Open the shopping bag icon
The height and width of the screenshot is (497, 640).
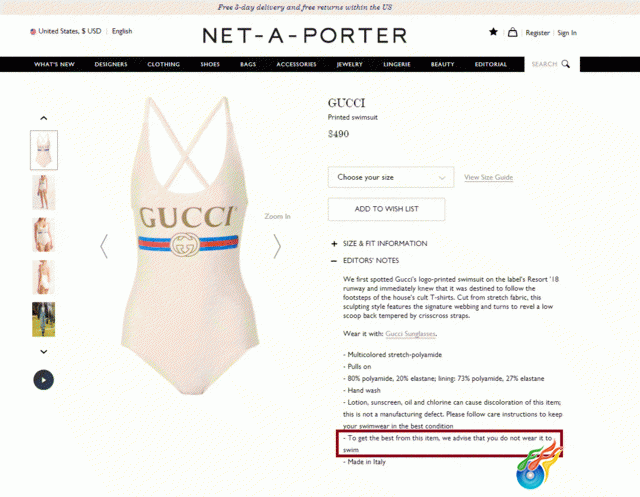click(512, 32)
